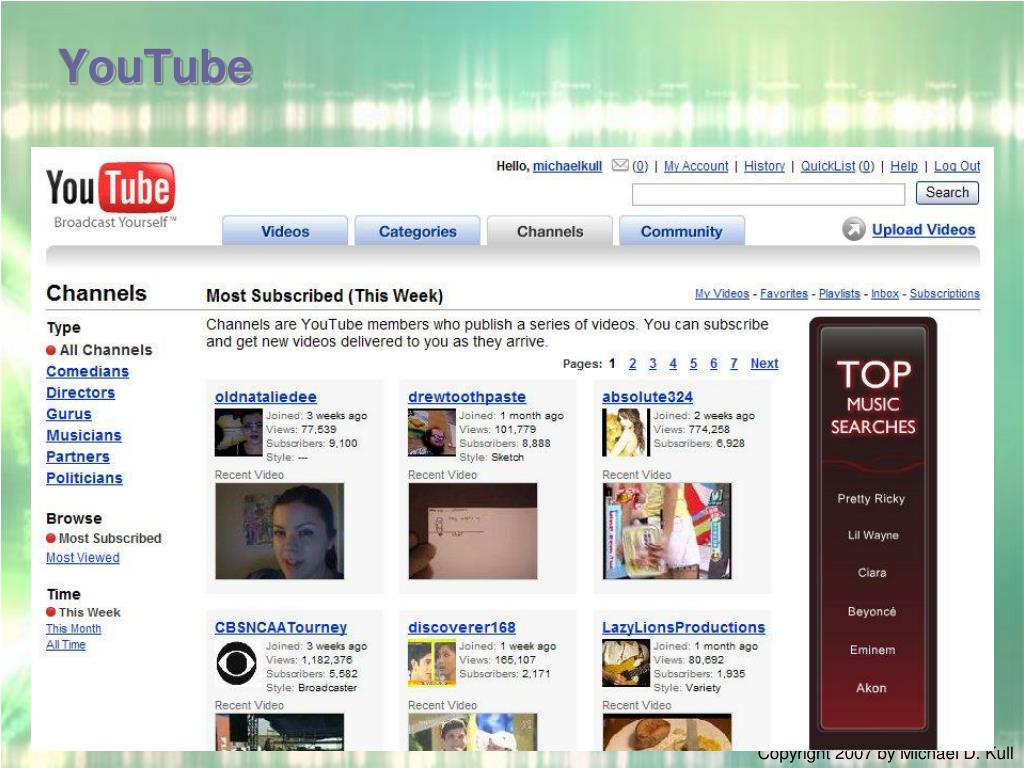Open the Inbox link
This screenshot has width=1024, height=768.
(885, 294)
